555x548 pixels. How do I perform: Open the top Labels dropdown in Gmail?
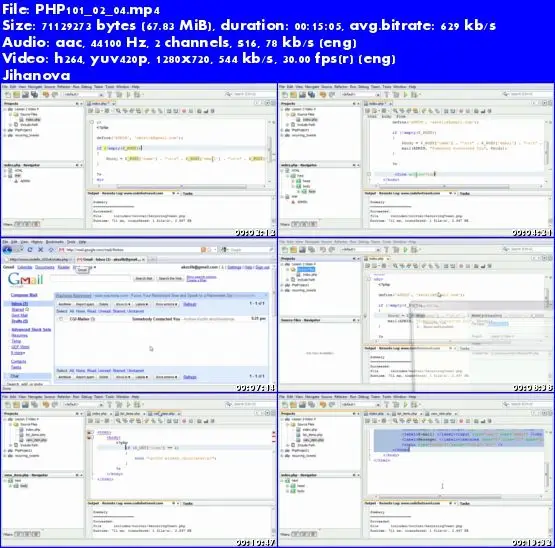[x=142, y=304]
